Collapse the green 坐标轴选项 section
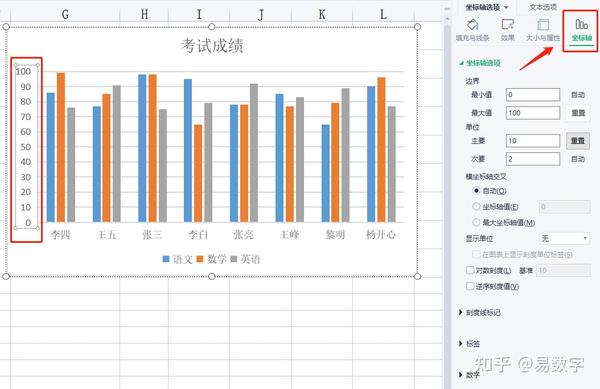The width and height of the screenshot is (600, 389). [480, 63]
